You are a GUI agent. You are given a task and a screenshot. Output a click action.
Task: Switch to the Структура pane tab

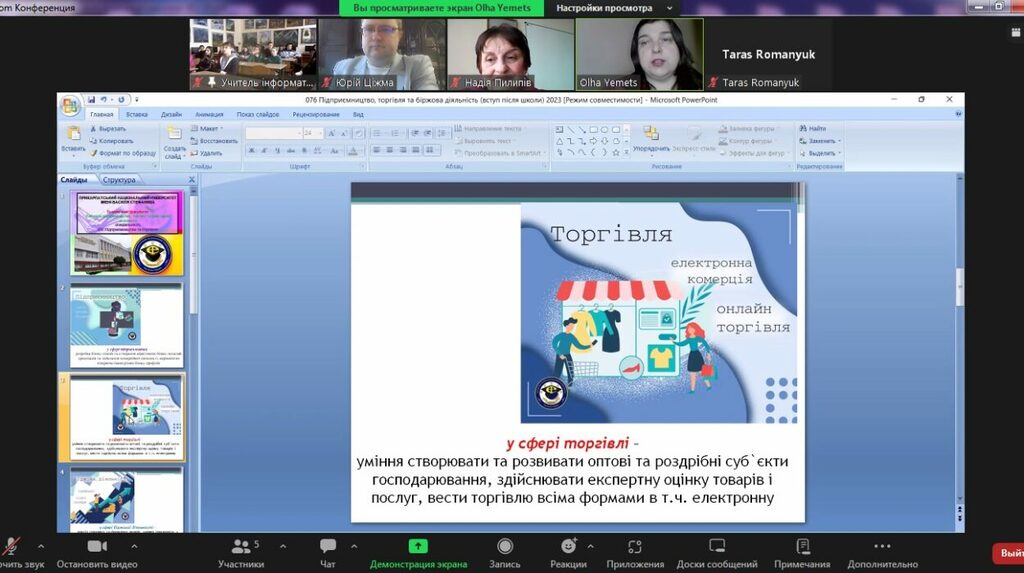point(119,180)
